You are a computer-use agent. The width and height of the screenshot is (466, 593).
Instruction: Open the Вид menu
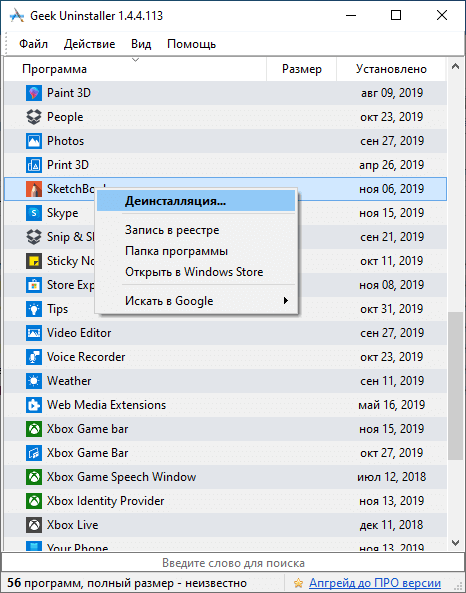[141, 44]
